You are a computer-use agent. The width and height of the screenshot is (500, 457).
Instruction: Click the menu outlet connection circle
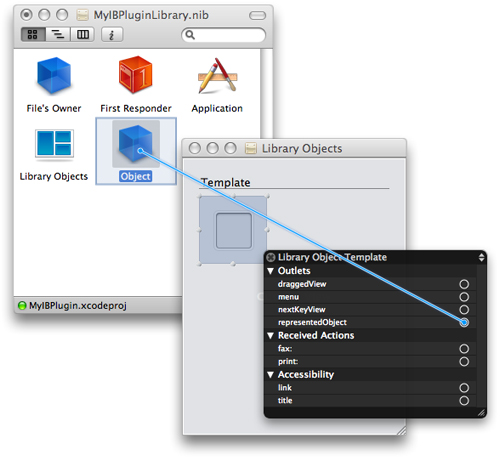(464, 297)
